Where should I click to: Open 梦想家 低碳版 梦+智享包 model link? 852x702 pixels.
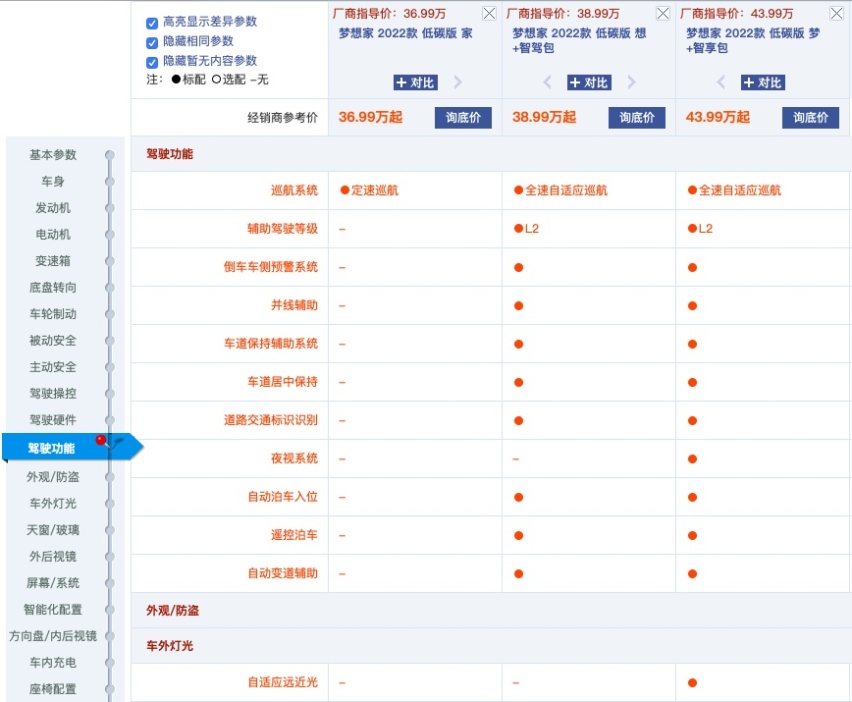click(x=753, y=40)
